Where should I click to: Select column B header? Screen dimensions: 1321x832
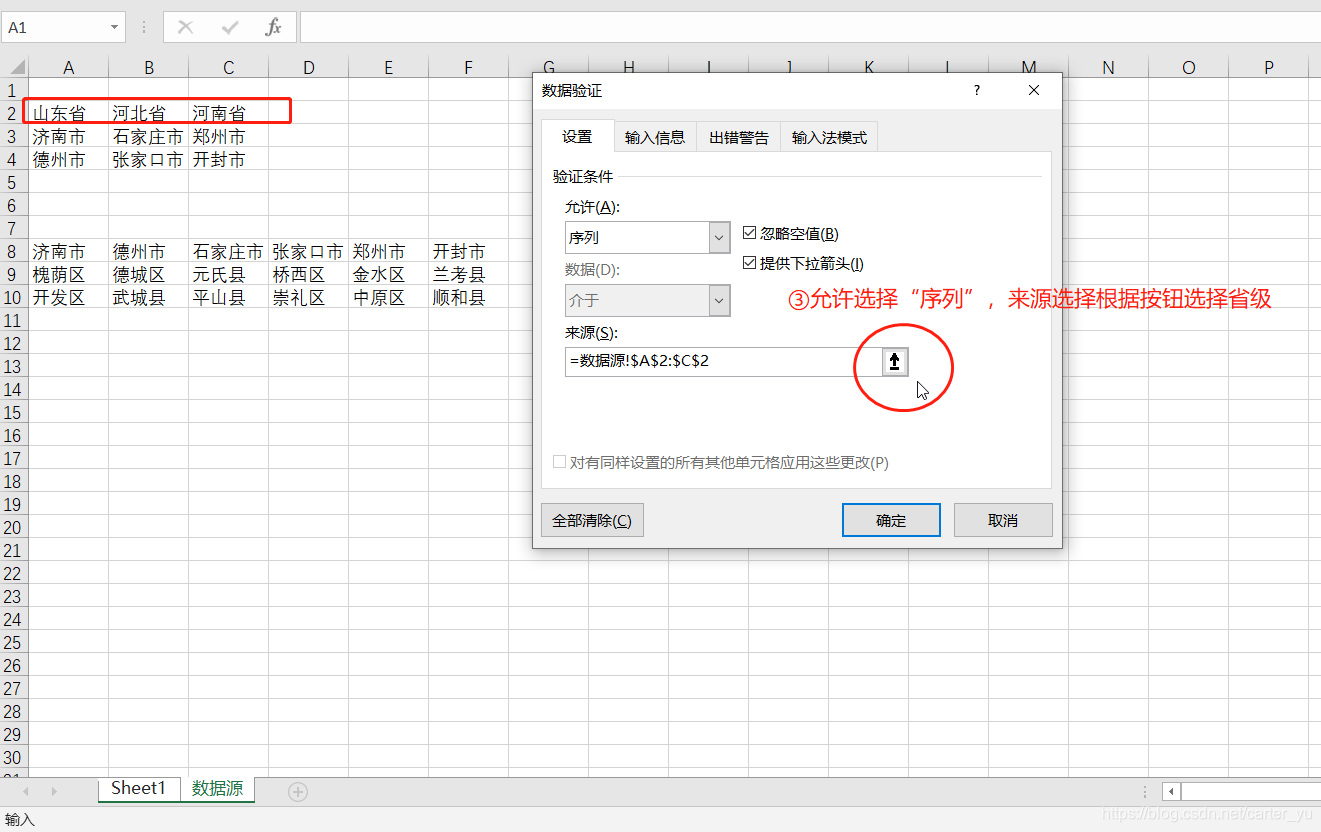tap(148, 67)
